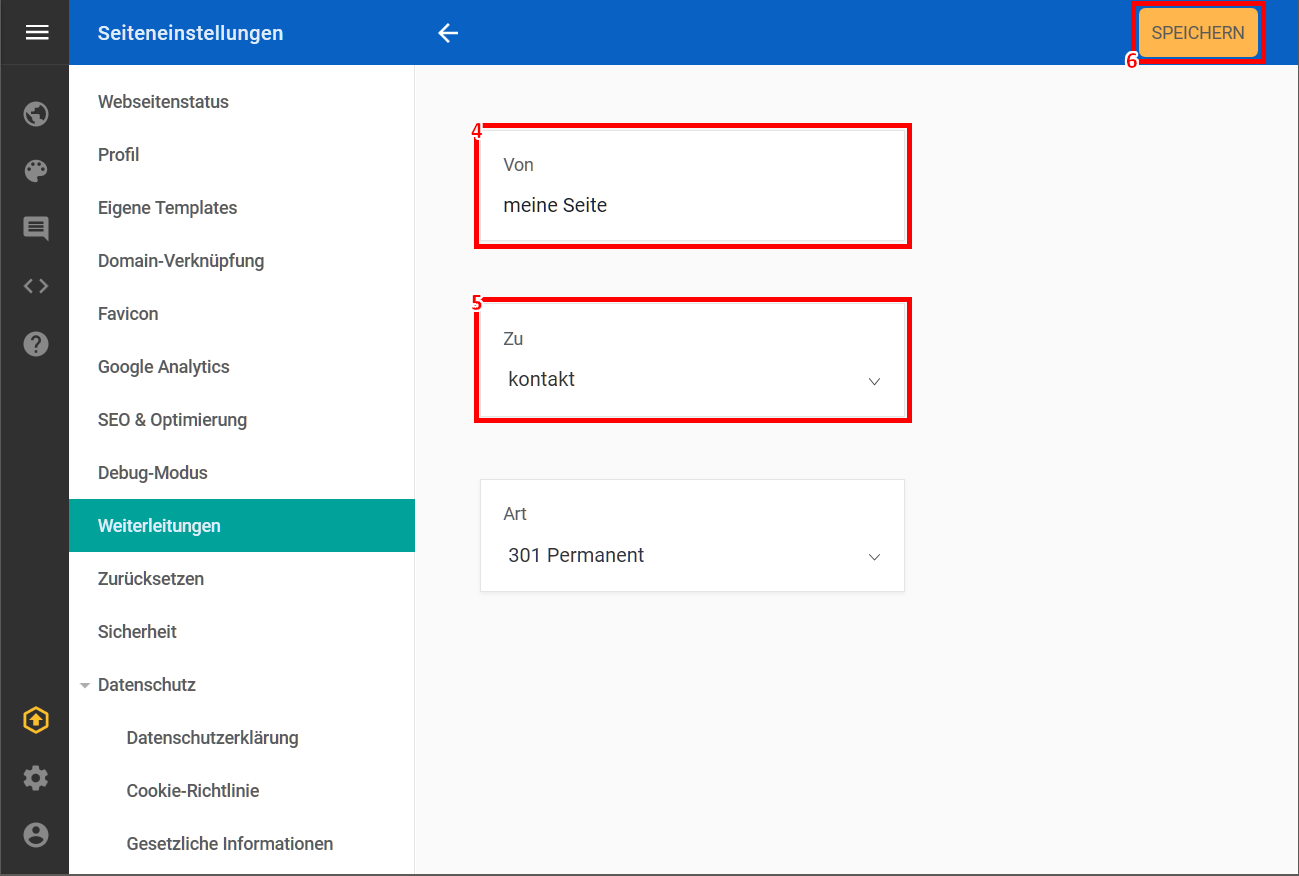Open SEO & Optimierung settings

172,420
